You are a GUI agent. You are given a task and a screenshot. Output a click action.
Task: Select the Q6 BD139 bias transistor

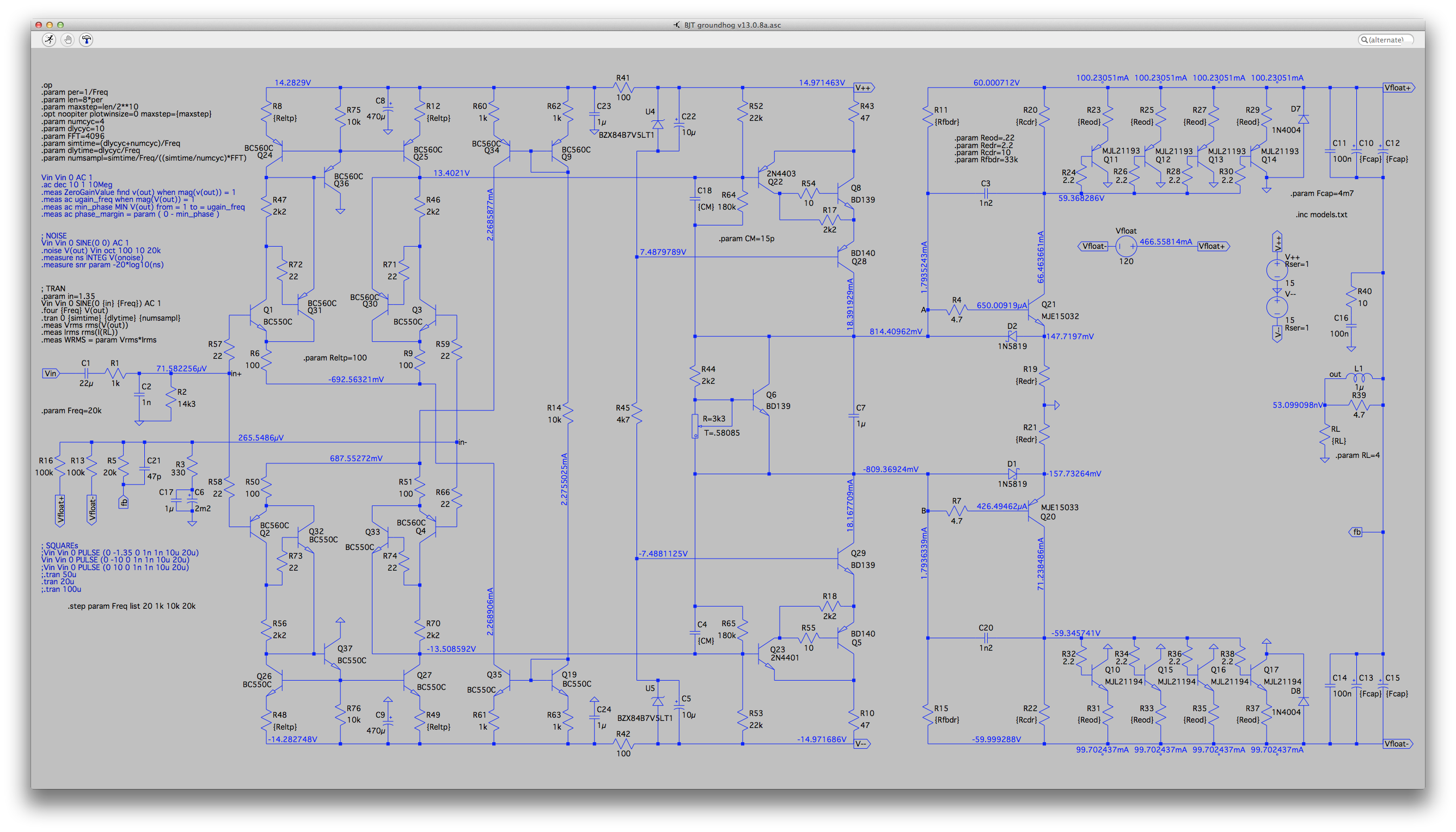click(761, 400)
